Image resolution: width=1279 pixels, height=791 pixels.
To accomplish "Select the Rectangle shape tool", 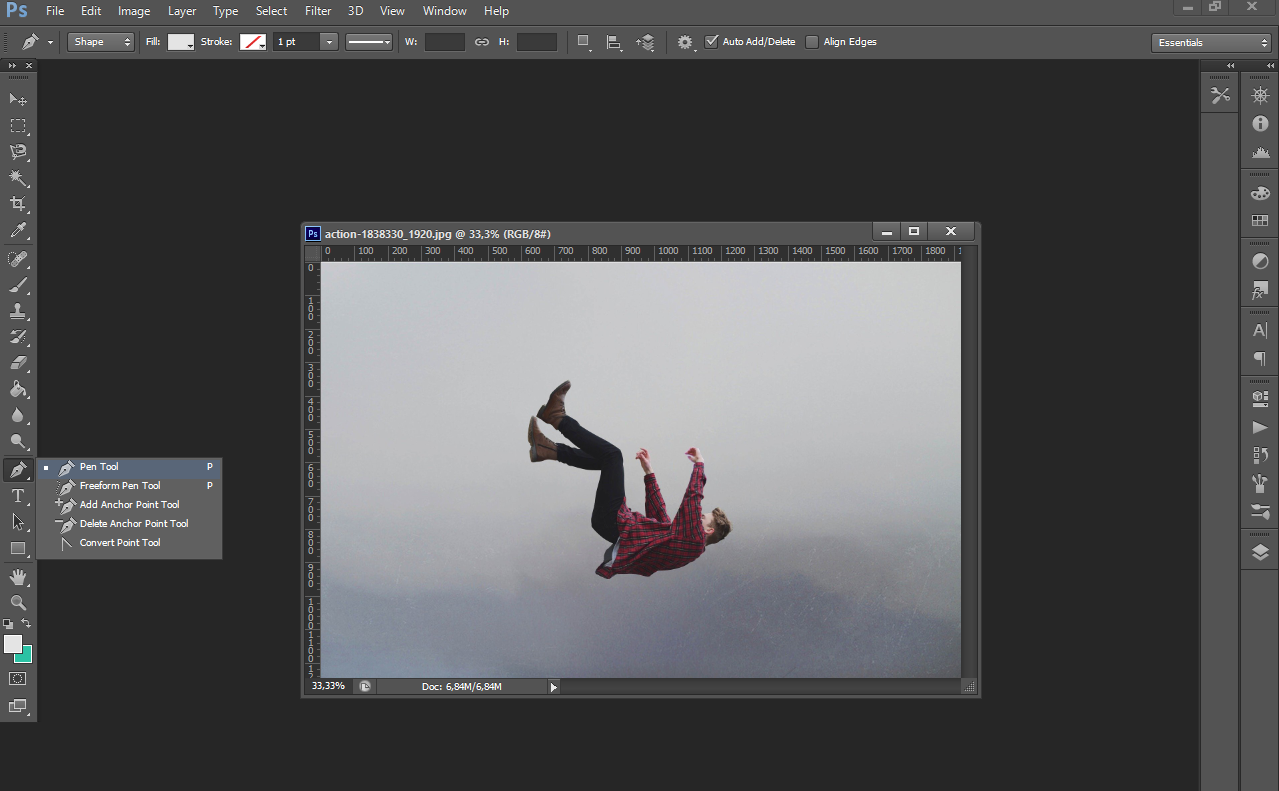I will coord(18,548).
